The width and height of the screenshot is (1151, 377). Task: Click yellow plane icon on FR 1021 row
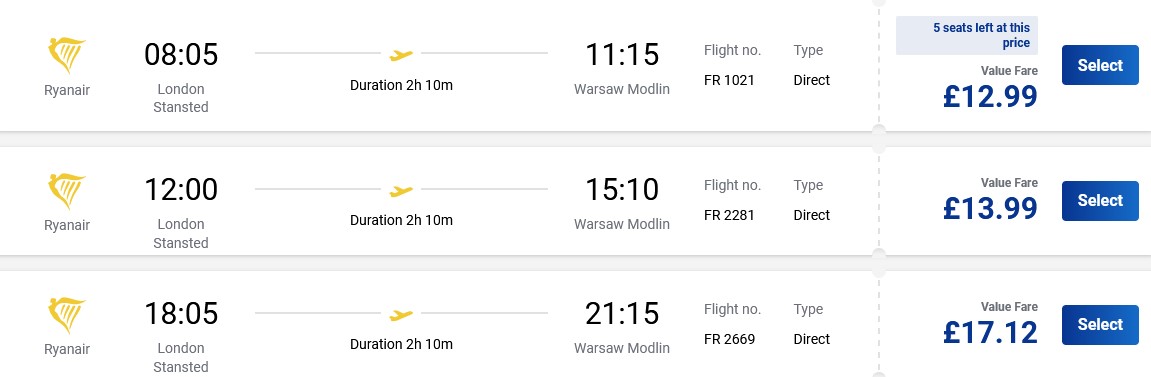(x=401, y=54)
